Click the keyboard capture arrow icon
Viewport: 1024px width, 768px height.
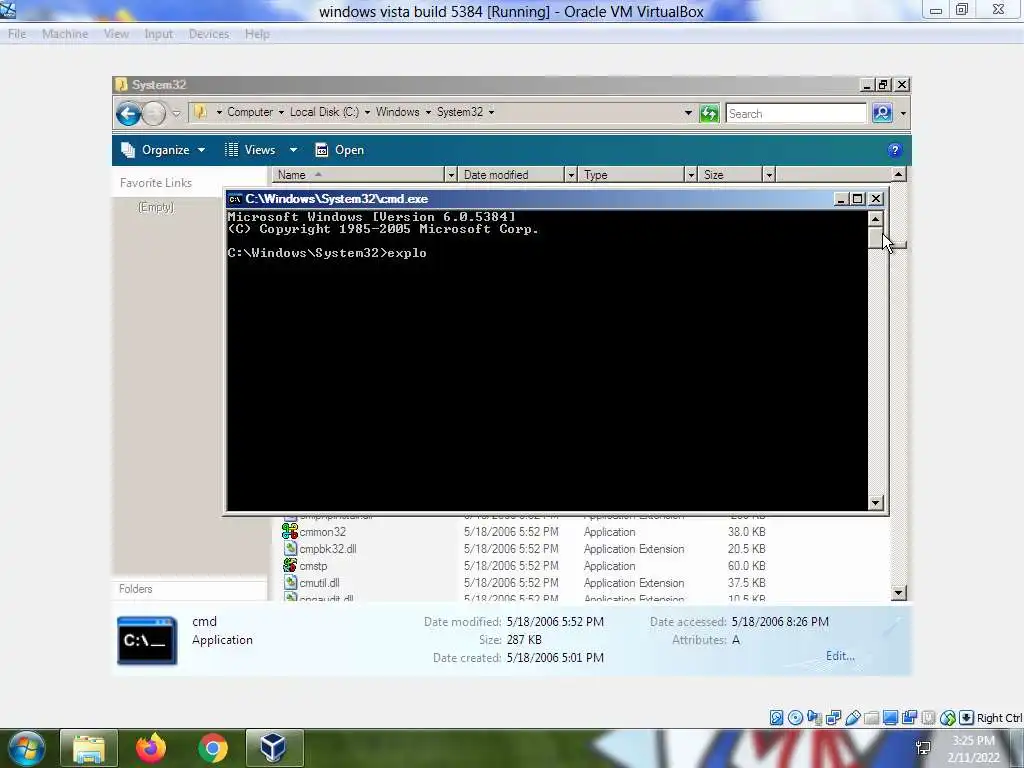click(x=967, y=718)
